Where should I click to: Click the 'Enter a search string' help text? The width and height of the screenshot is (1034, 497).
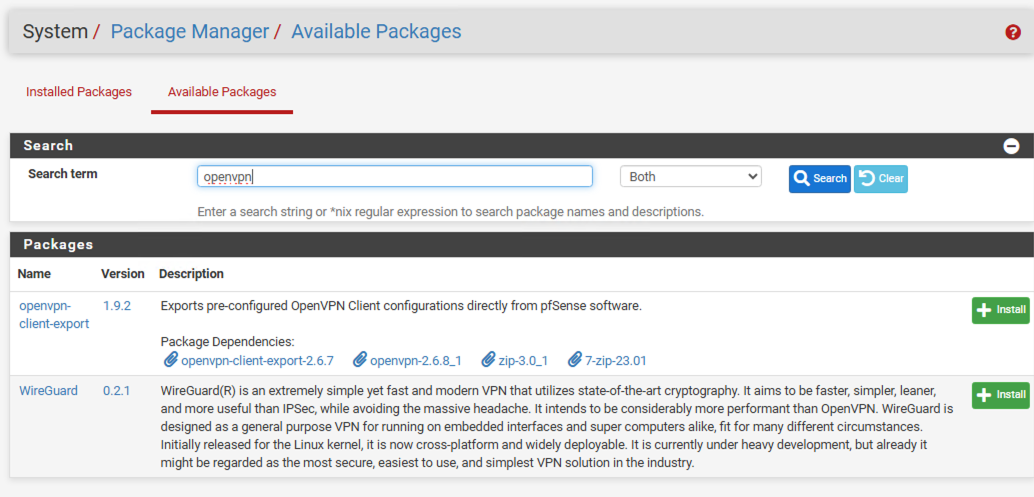[450, 212]
